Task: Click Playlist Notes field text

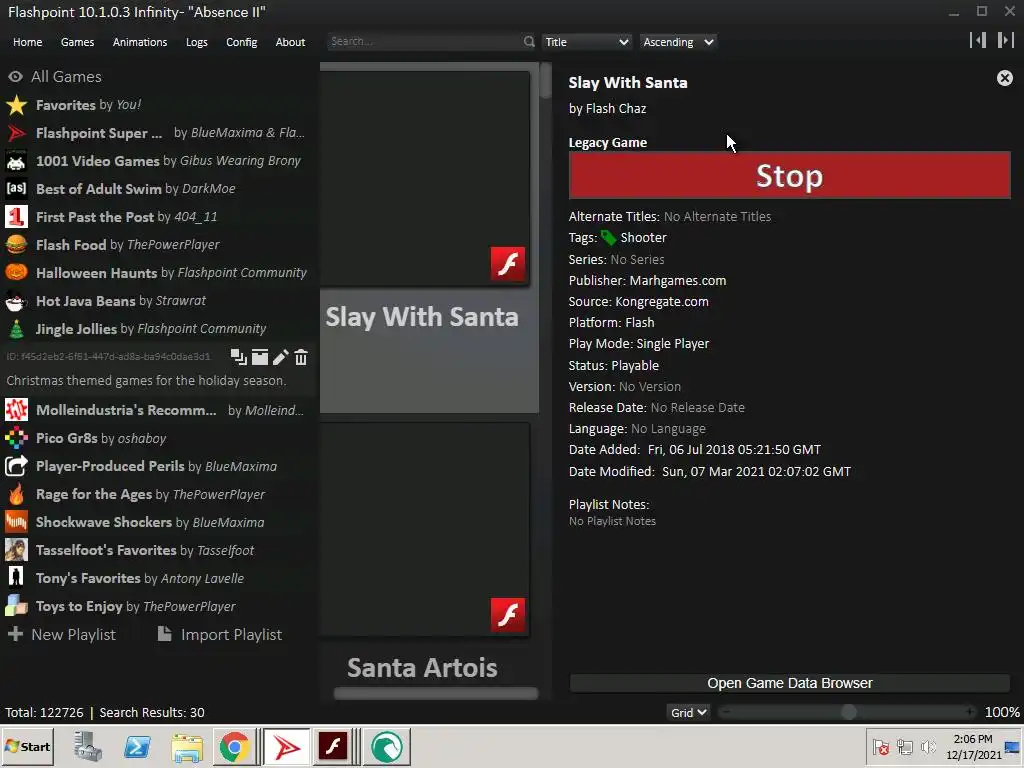Action: tap(612, 521)
